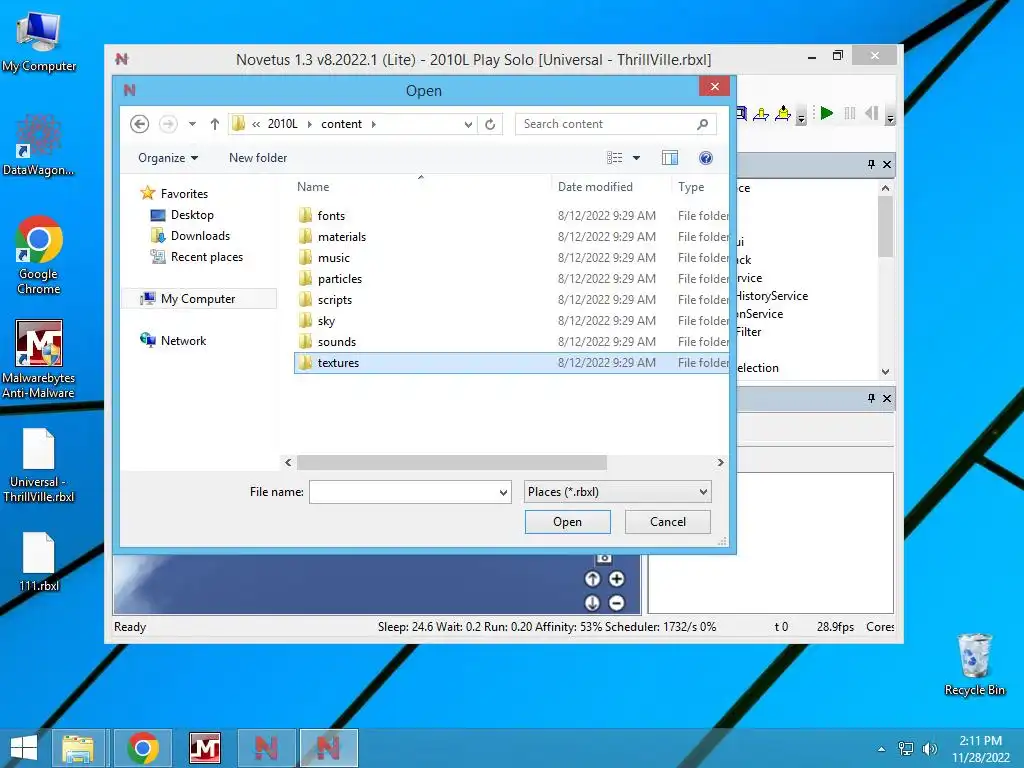
Task: Open the Organize menu
Action: pos(168,158)
